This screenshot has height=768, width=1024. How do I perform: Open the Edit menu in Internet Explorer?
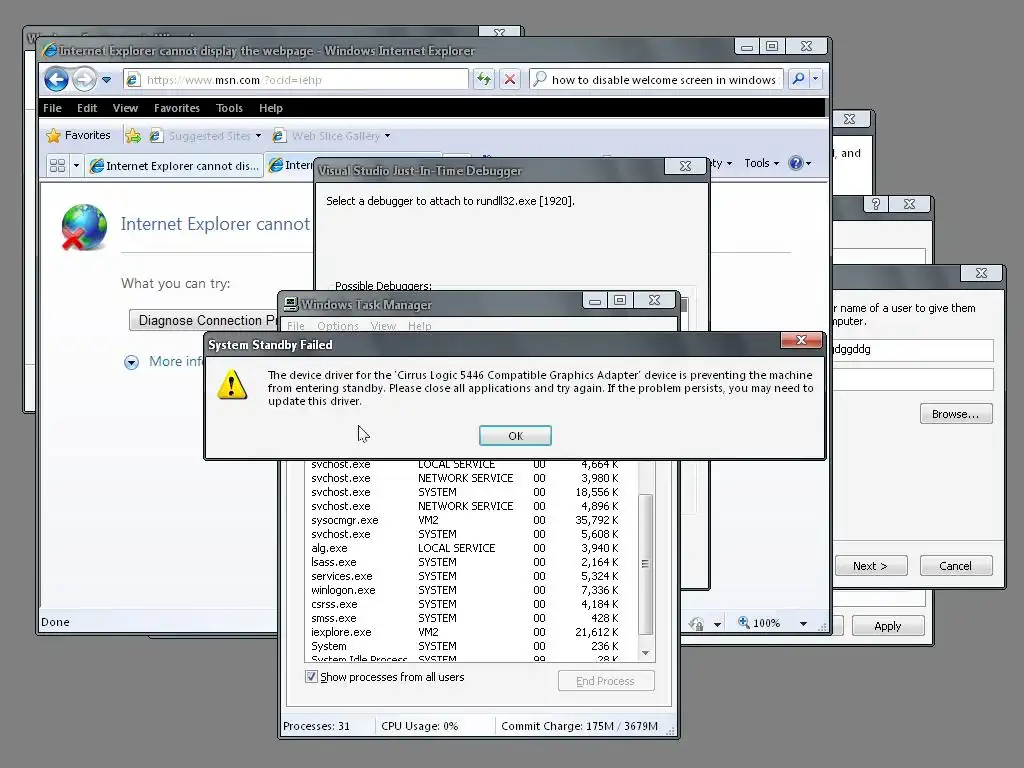point(87,108)
